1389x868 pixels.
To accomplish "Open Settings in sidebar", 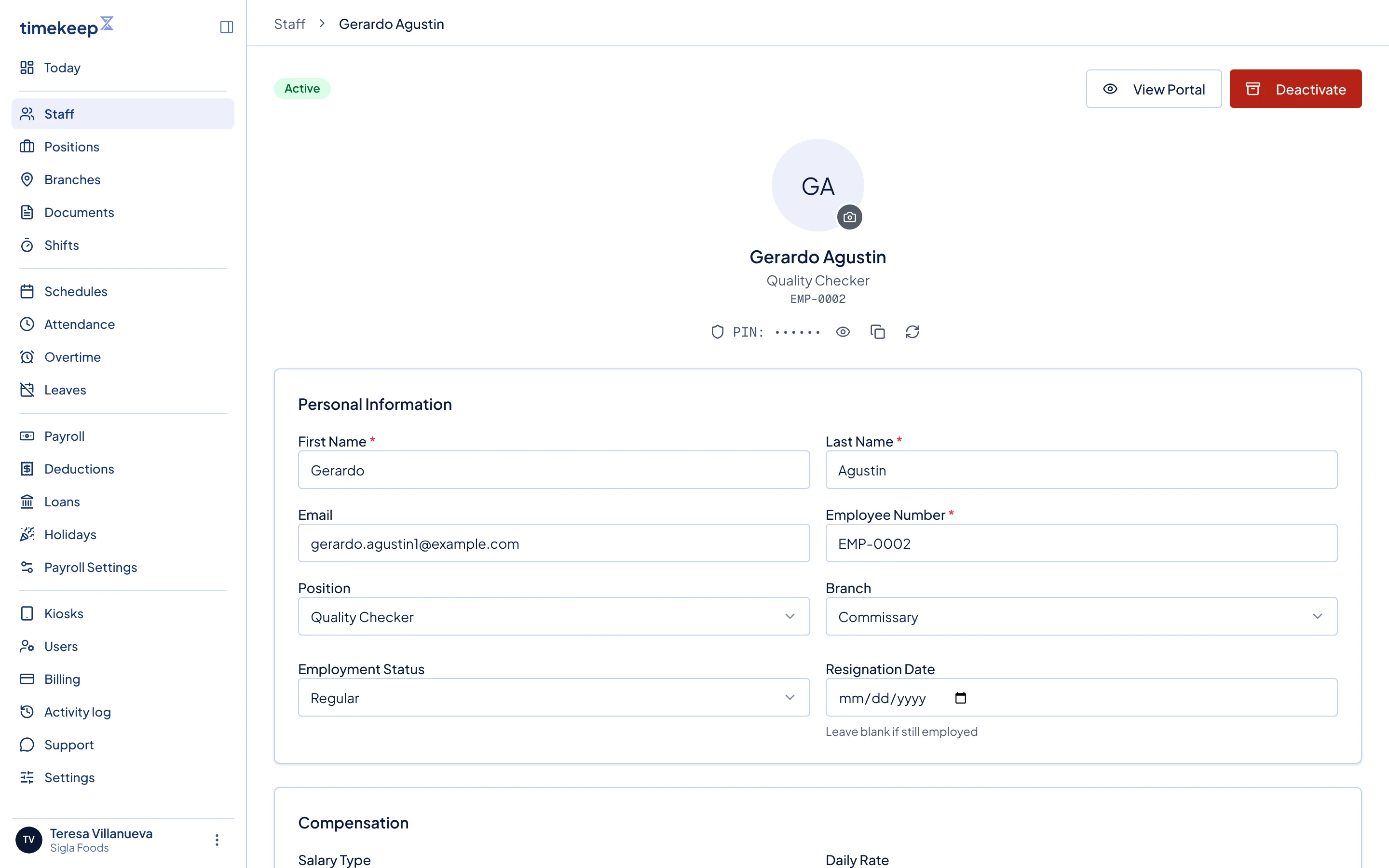I will coord(123,777).
